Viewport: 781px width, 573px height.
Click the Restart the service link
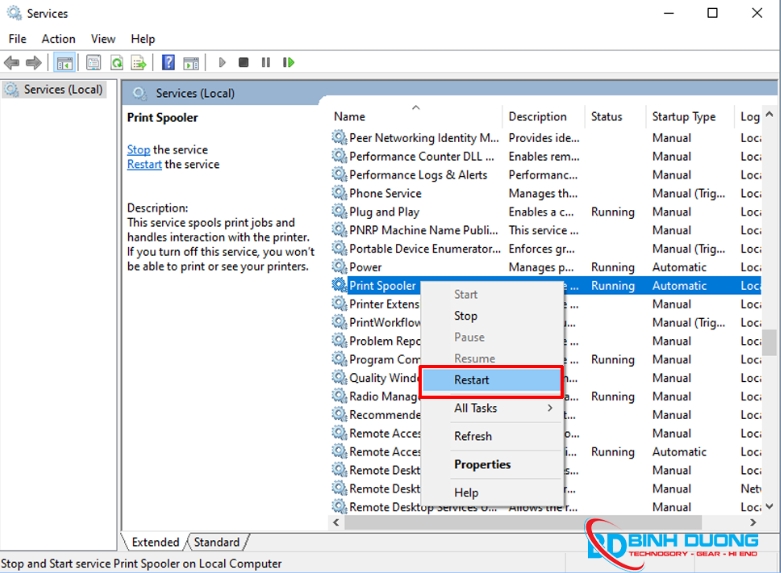tap(144, 165)
